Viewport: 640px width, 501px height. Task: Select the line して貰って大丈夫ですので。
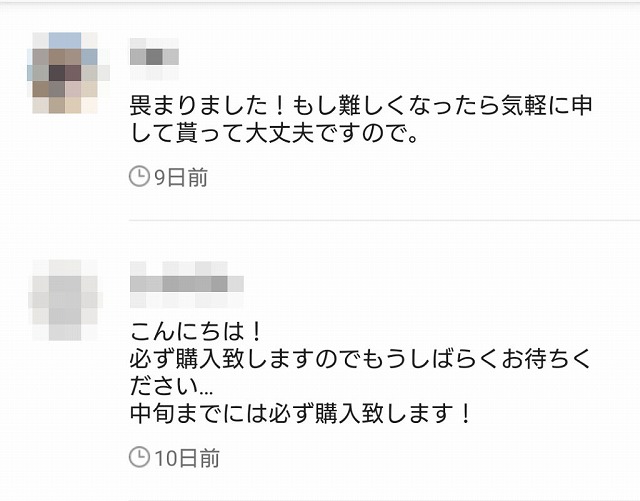click(274, 133)
